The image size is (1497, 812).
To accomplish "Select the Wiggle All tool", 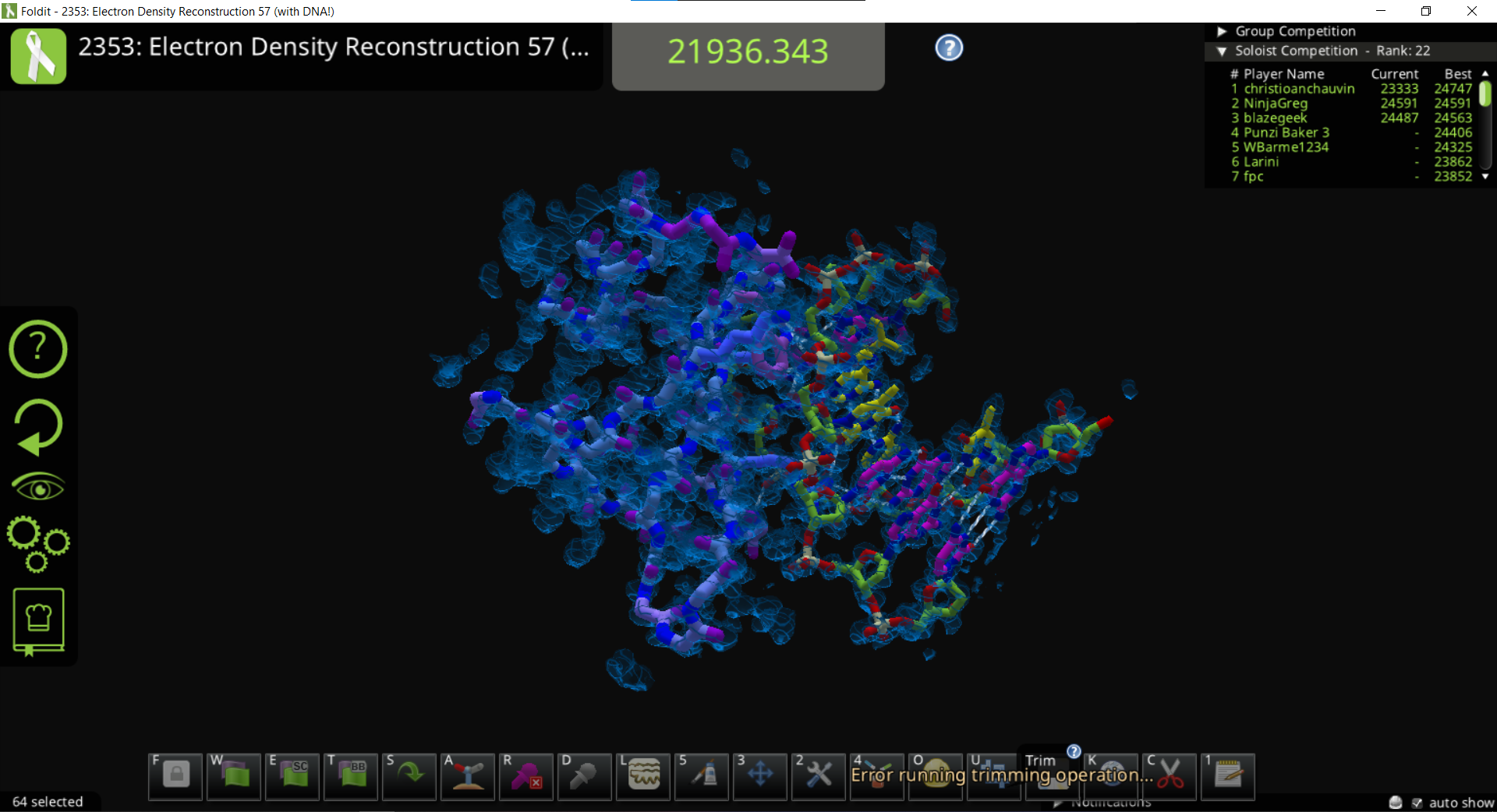I will (x=234, y=776).
